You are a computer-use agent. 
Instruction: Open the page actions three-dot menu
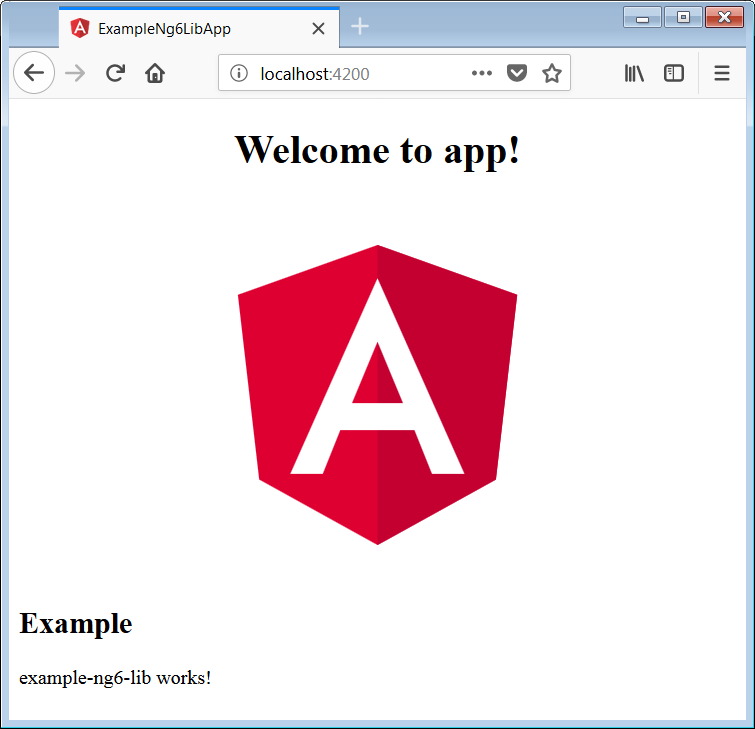coord(481,73)
